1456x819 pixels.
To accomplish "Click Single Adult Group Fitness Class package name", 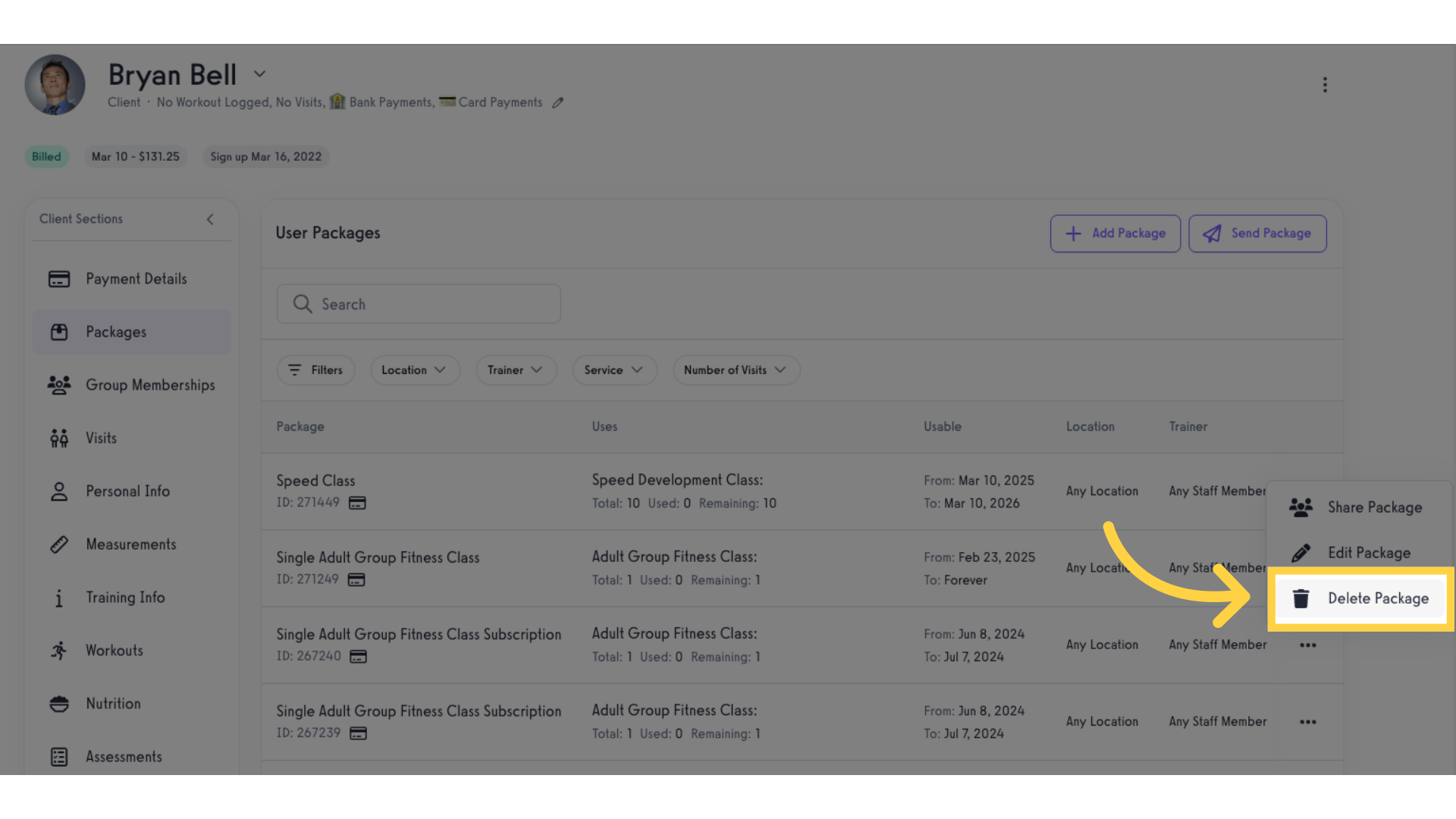I will [x=378, y=557].
